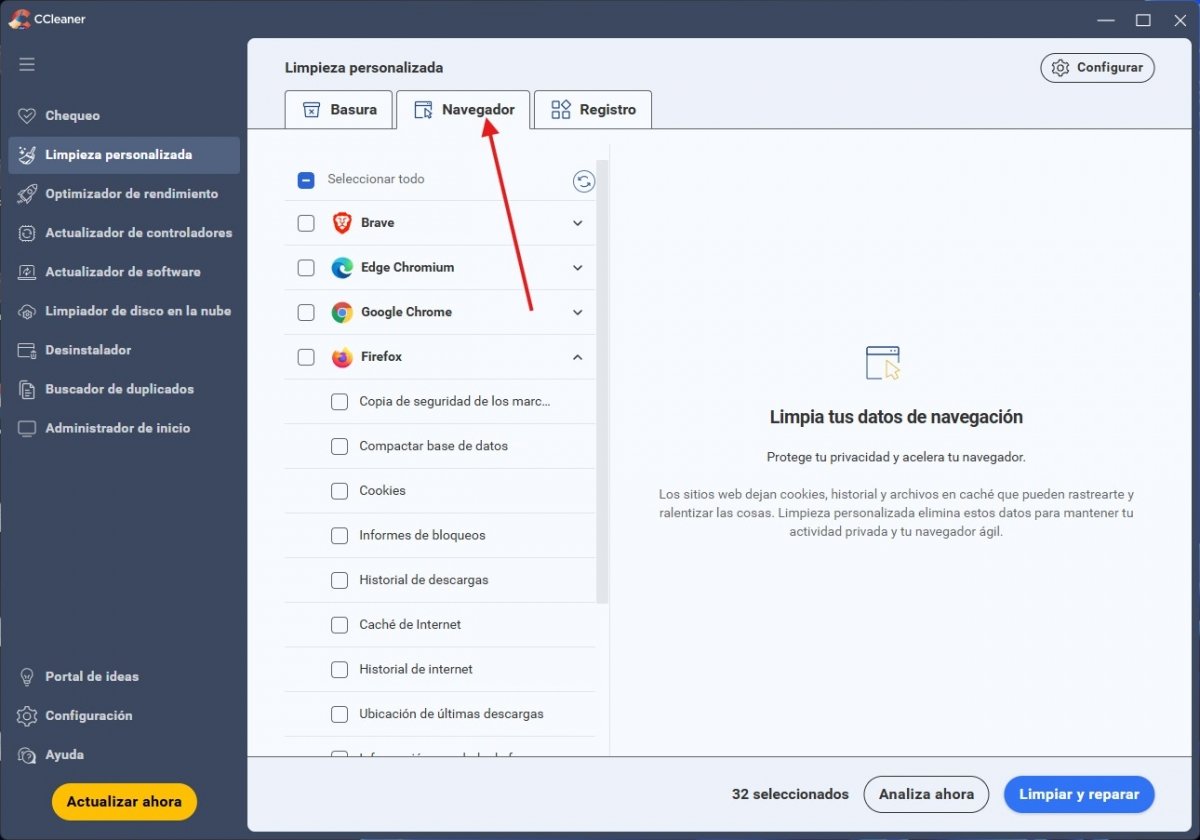Click the refresh icon next to Seleccionar todo

point(584,181)
